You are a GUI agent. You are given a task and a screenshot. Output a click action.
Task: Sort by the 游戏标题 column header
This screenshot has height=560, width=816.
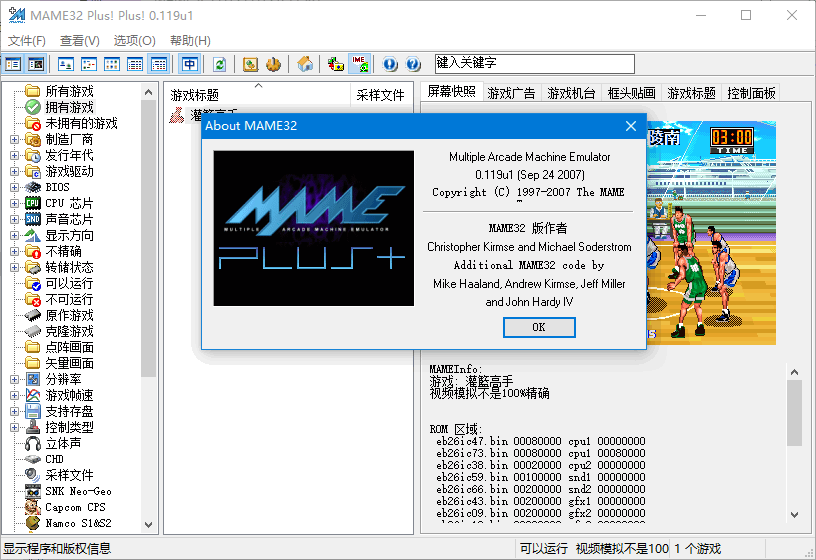[259, 94]
